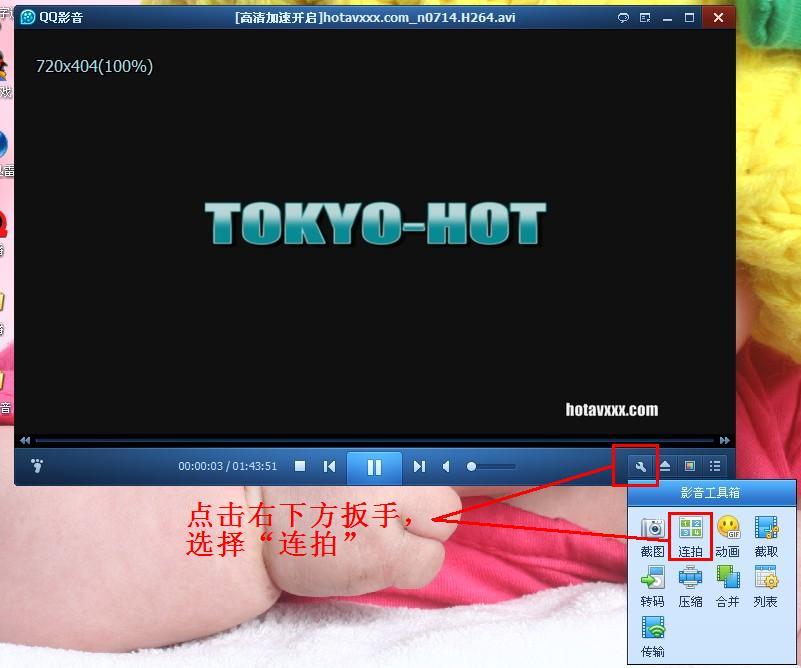The image size is (801, 668).
Task: Select 合并 merge tool
Action: coord(728,587)
